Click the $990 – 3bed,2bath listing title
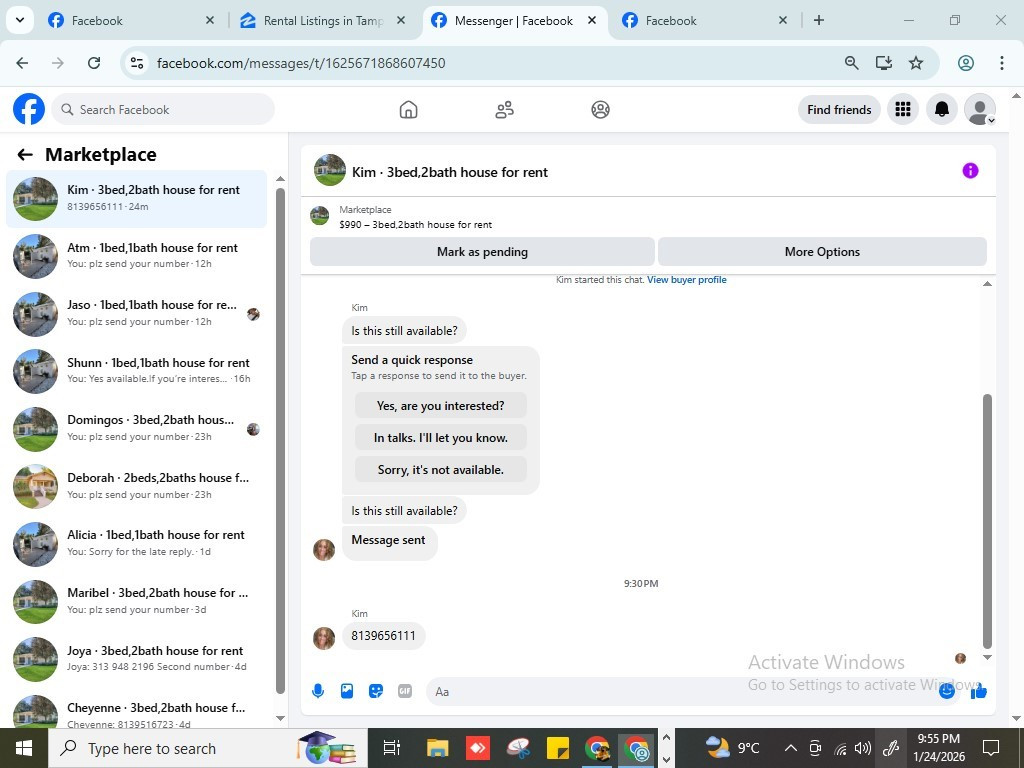 click(x=415, y=225)
